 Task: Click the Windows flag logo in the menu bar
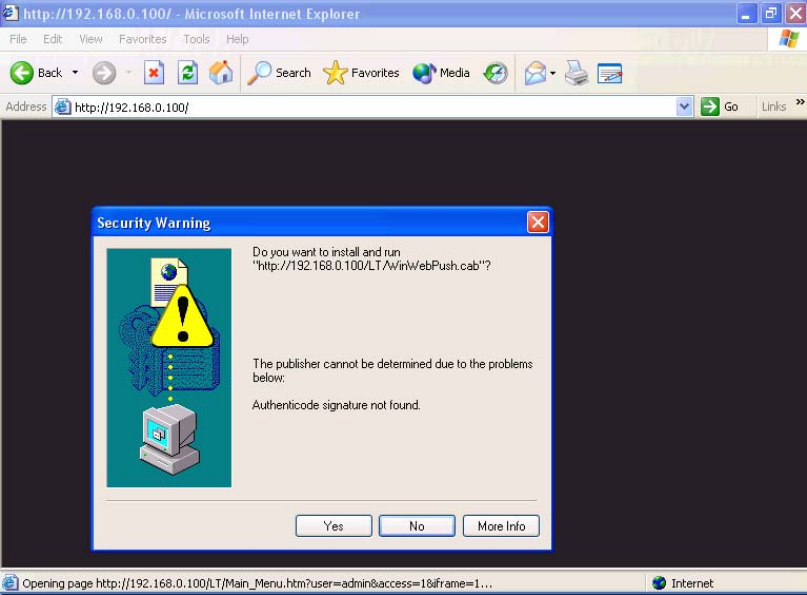coord(788,39)
